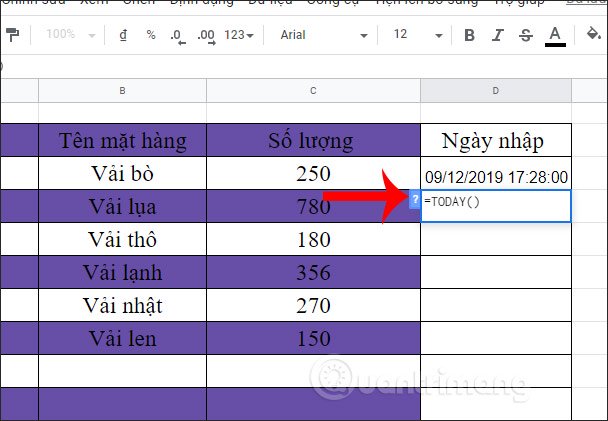Toggle italic formatting
Image resolution: width=608 pixels, height=421 pixels.
click(497, 35)
